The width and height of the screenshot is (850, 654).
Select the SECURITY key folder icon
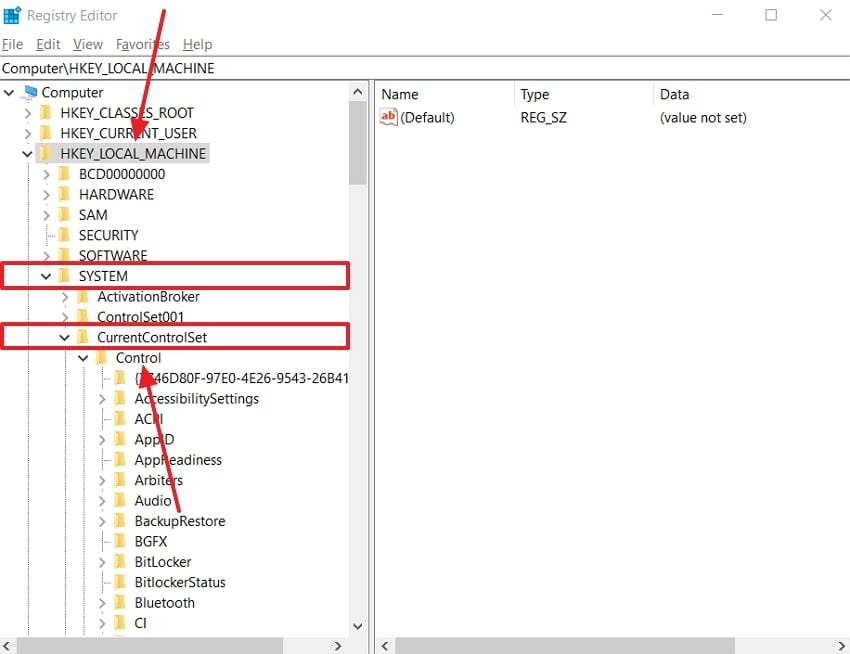click(x=65, y=234)
